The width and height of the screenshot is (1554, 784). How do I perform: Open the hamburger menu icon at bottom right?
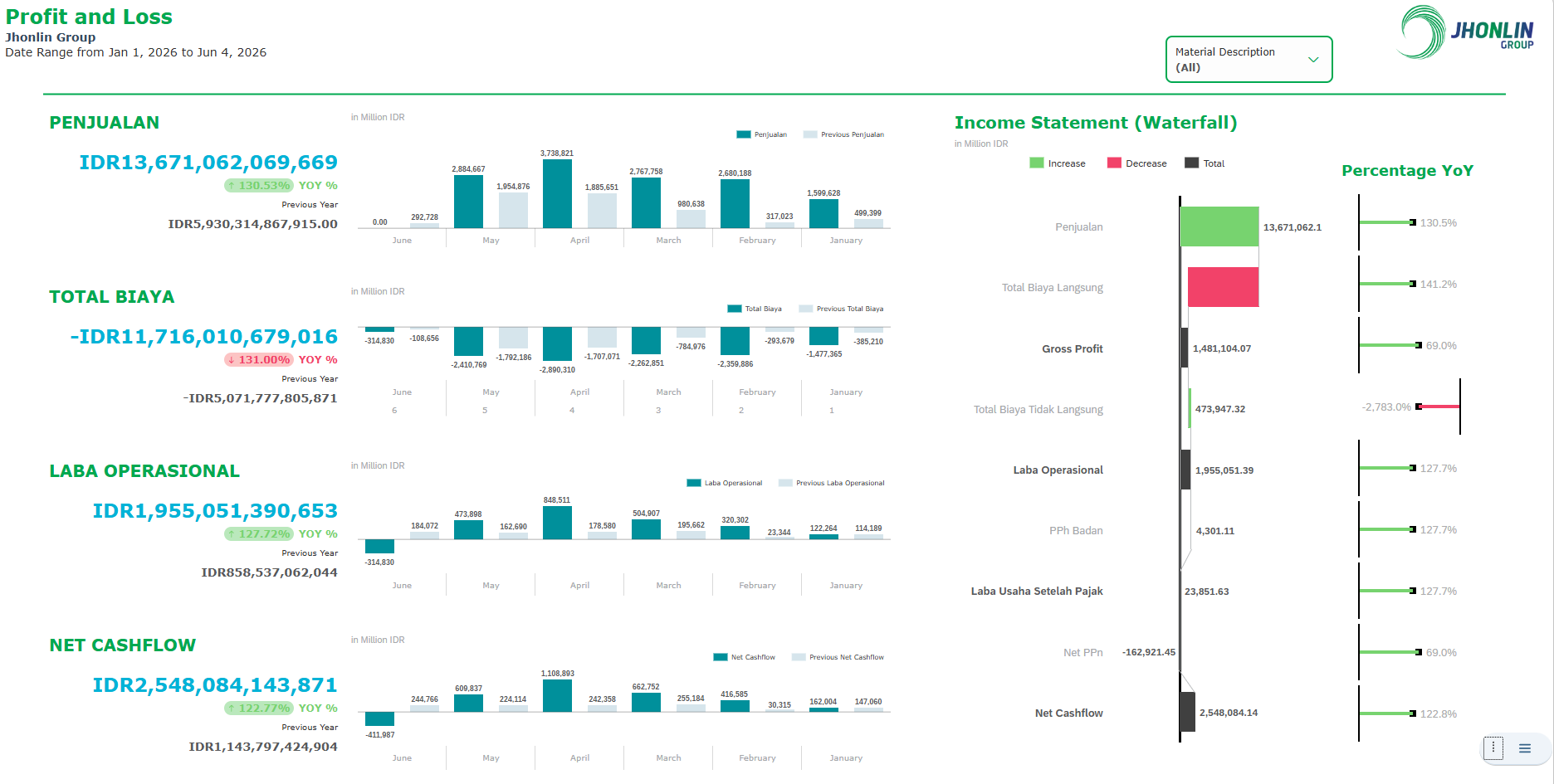coord(1525,748)
